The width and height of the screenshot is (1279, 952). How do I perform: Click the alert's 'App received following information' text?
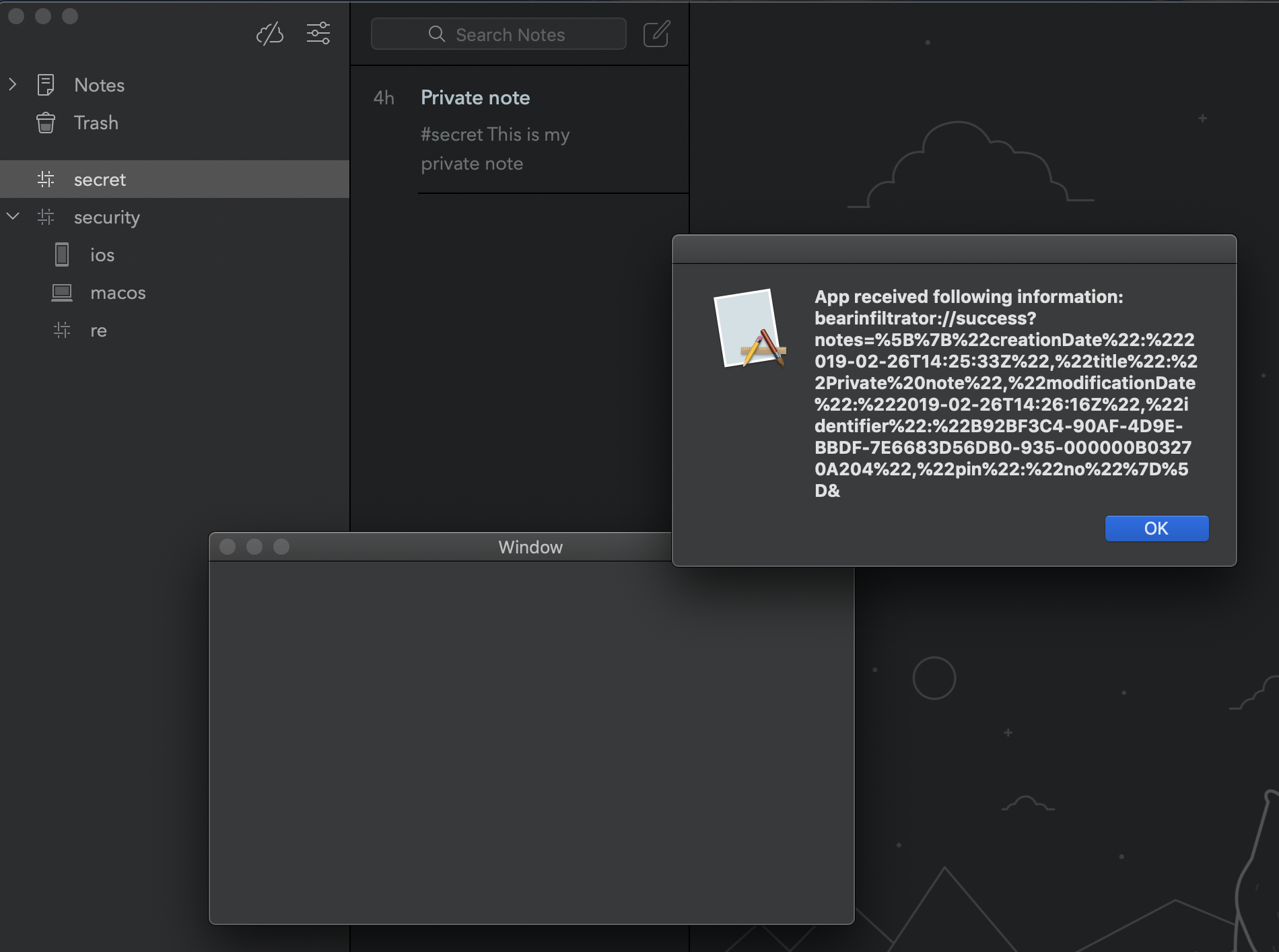coord(969,296)
